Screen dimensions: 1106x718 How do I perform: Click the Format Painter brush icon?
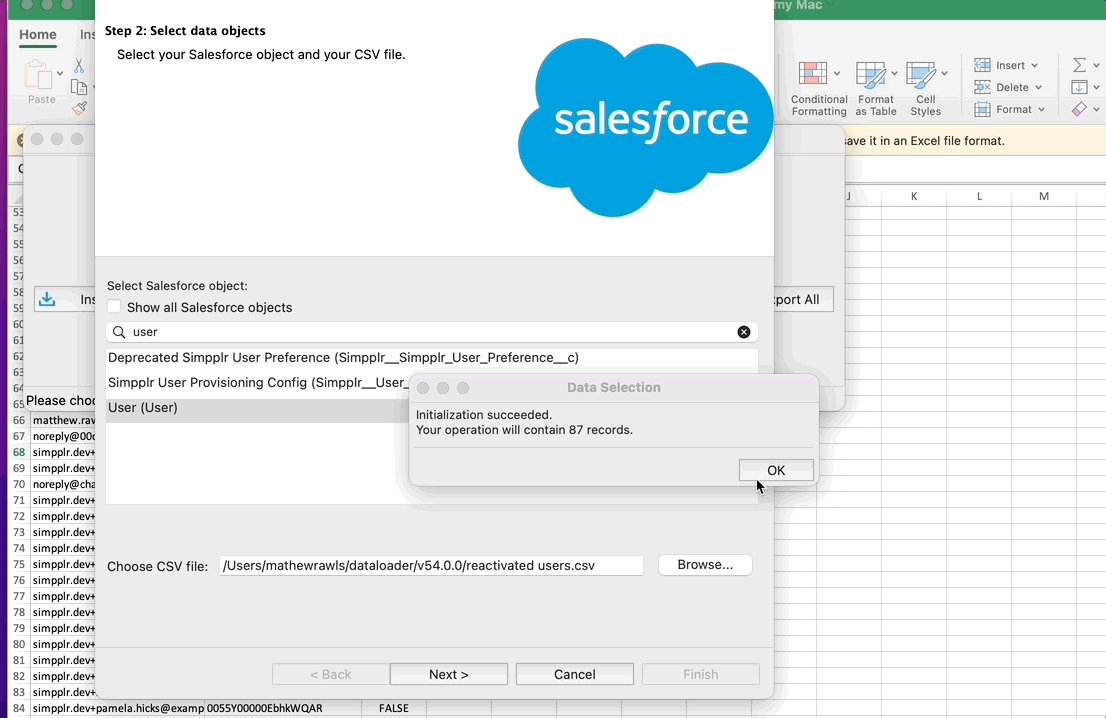point(79,109)
